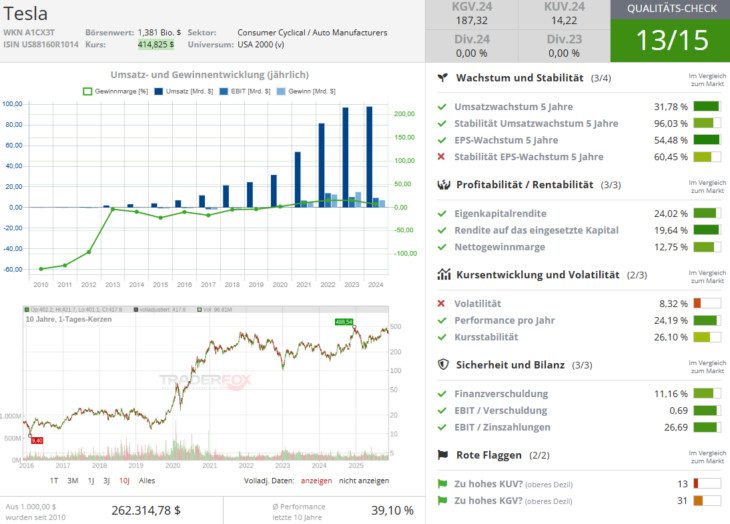
Task: Click the Umsatzwachstum 5 Jahre green rating bar
Action: [x=706, y=106]
